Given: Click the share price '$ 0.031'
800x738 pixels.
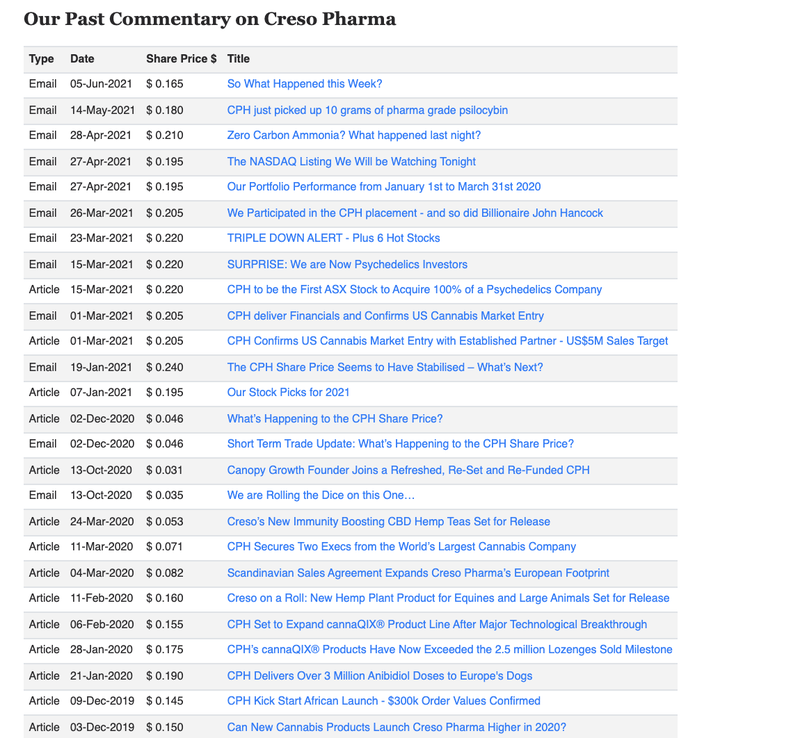Looking at the screenshot, I should [x=164, y=471].
